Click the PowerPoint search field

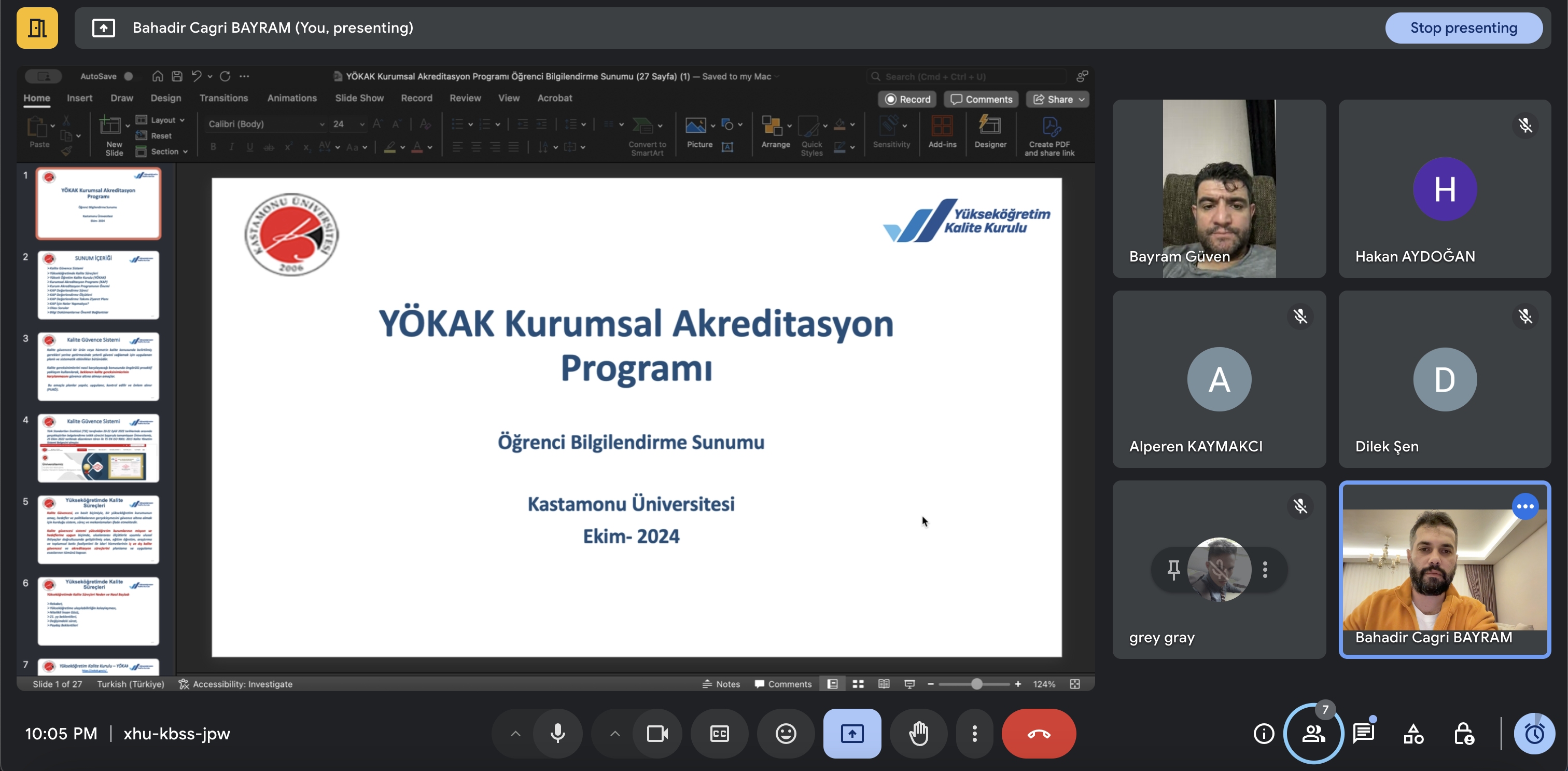click(966, 77)
